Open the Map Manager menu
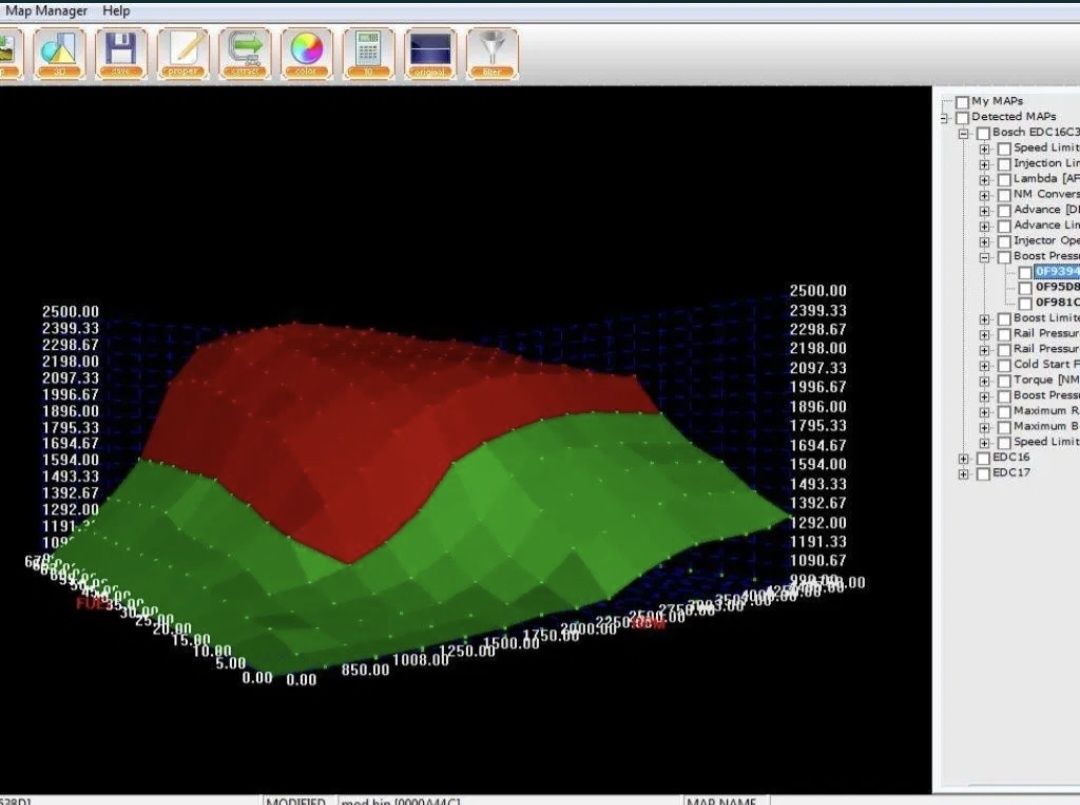Viewport: 1080px width, 805px height. 45,11
